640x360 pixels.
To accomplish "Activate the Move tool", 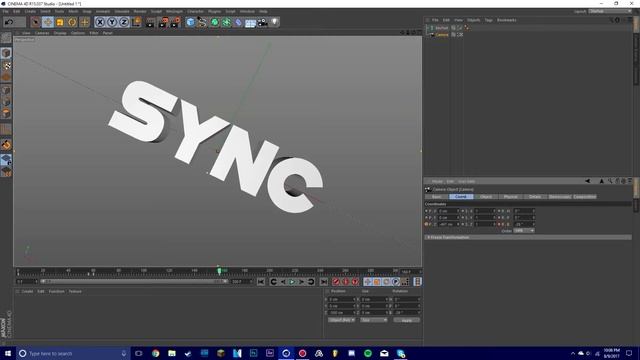I will coord(48,22).
